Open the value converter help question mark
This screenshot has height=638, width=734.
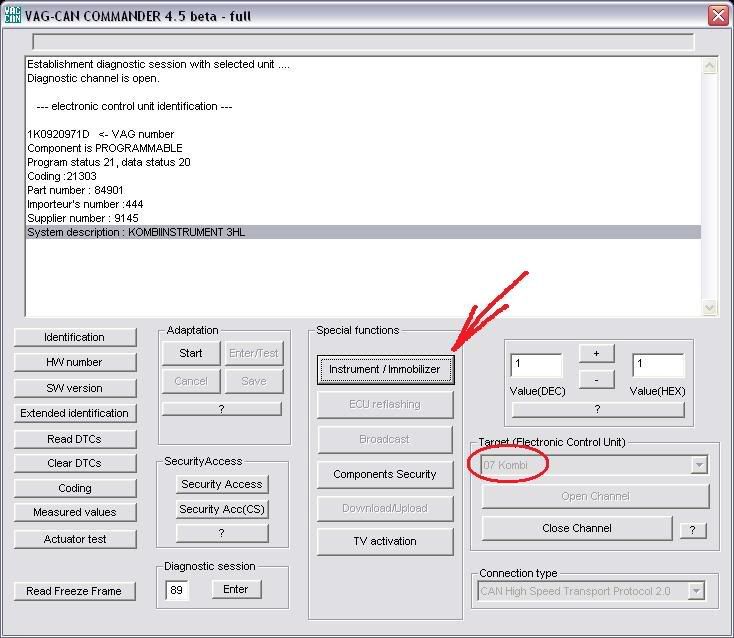[598, 410]
